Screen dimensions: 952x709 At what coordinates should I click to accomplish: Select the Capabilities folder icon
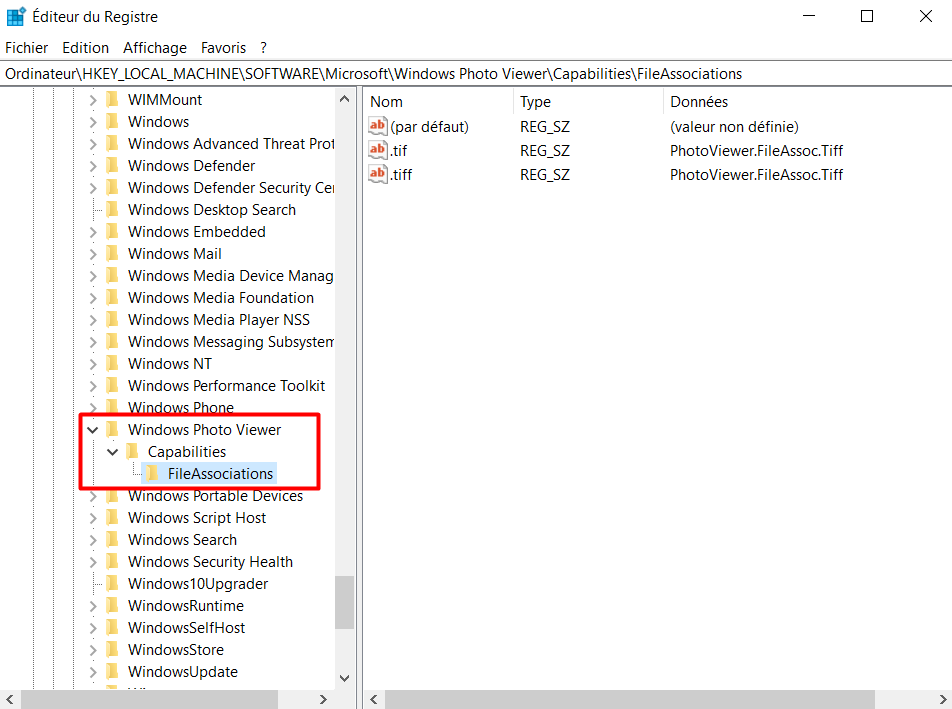click(x=132, y=451)
